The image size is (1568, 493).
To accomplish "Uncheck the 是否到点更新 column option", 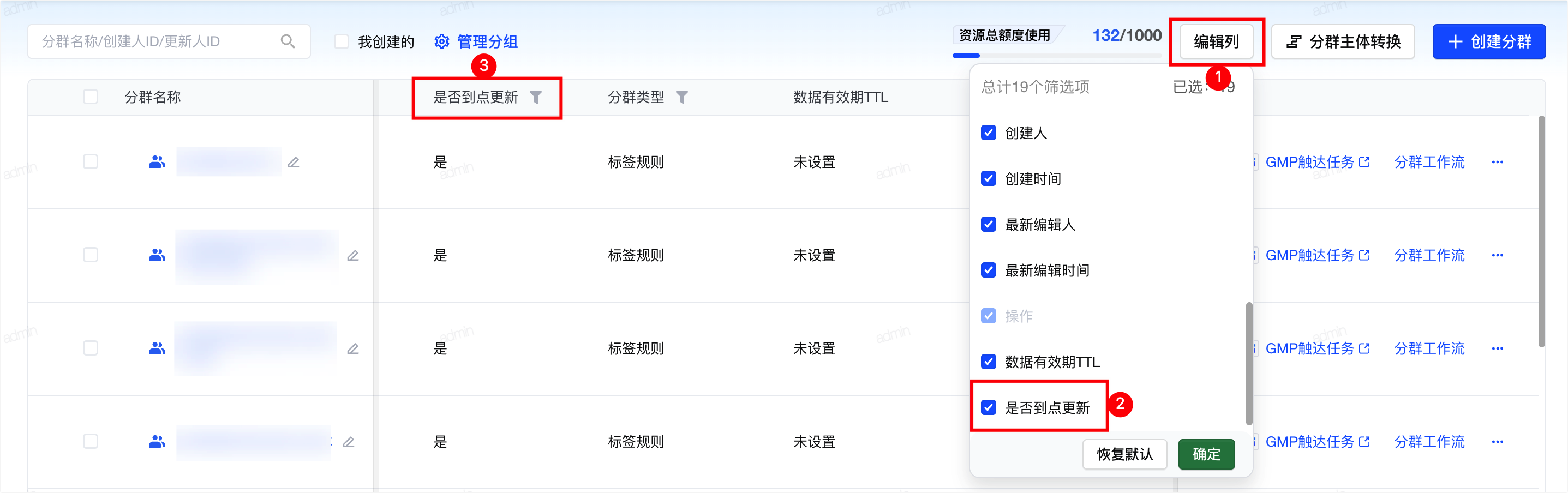I will (989, 408).
